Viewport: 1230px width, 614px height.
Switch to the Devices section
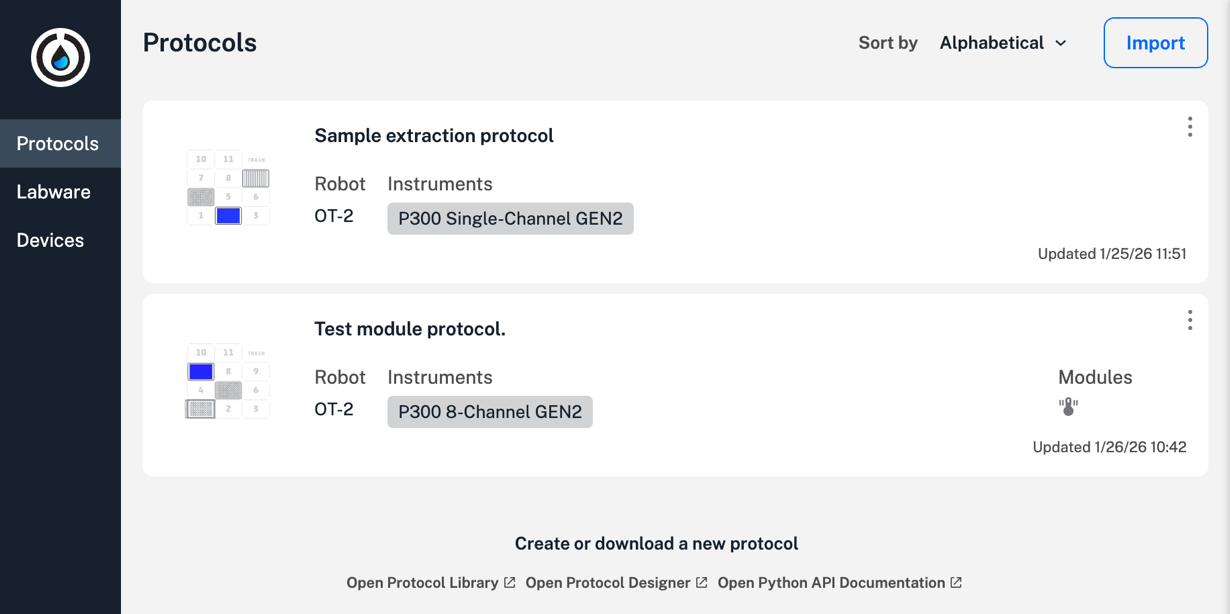pos(50,240)
